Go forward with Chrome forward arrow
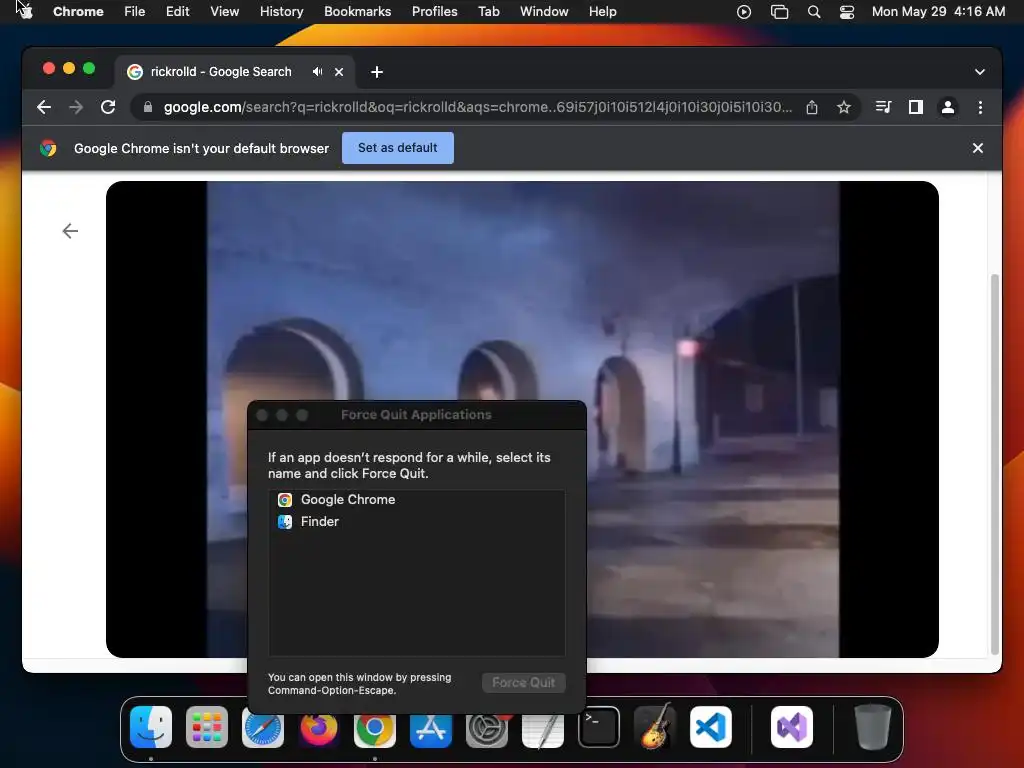The height and width of the screenshot is (768, 1024). point(76,107)
